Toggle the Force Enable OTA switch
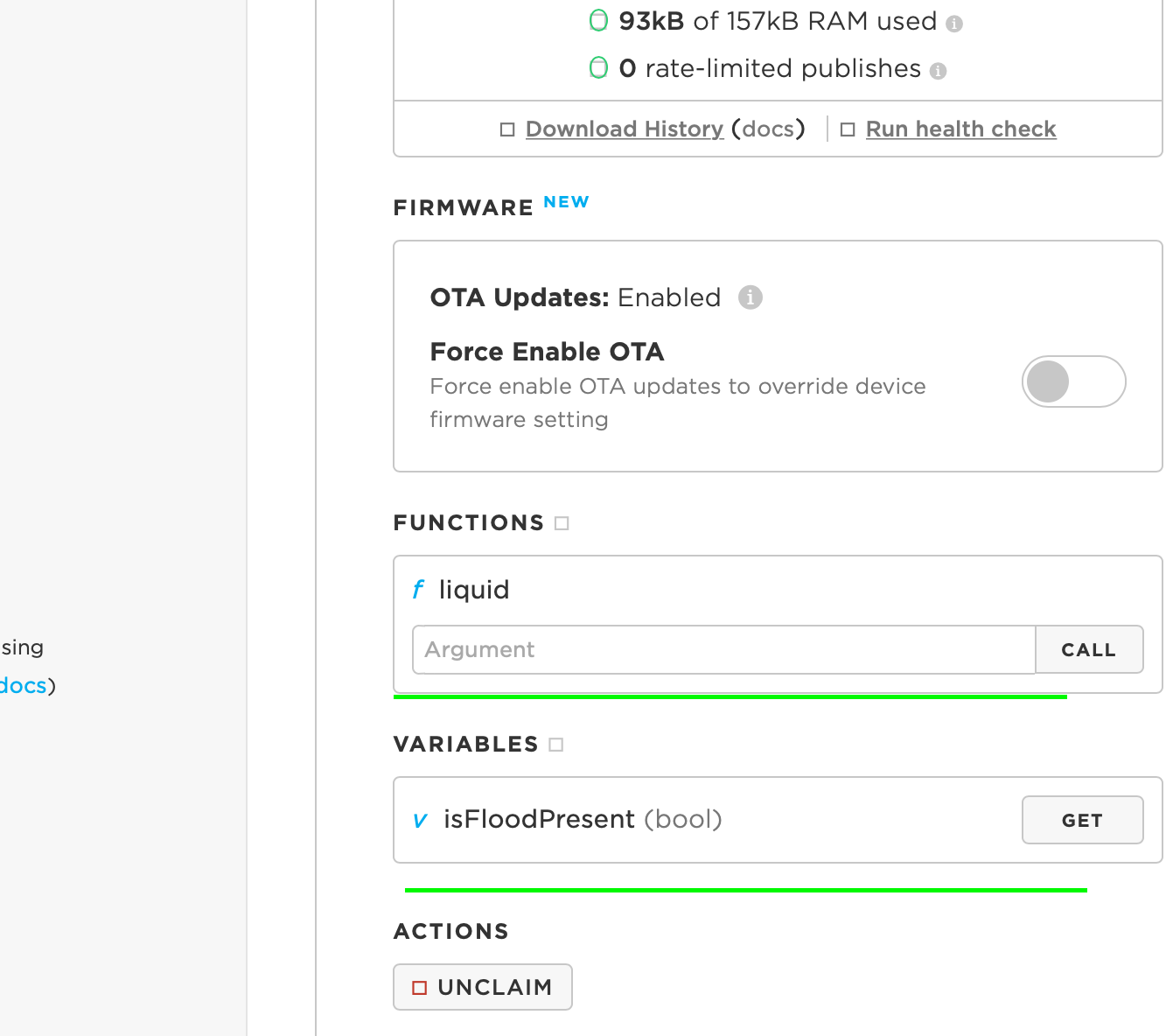Viewport: 1166px width, 1036px height. [1073, 381]
